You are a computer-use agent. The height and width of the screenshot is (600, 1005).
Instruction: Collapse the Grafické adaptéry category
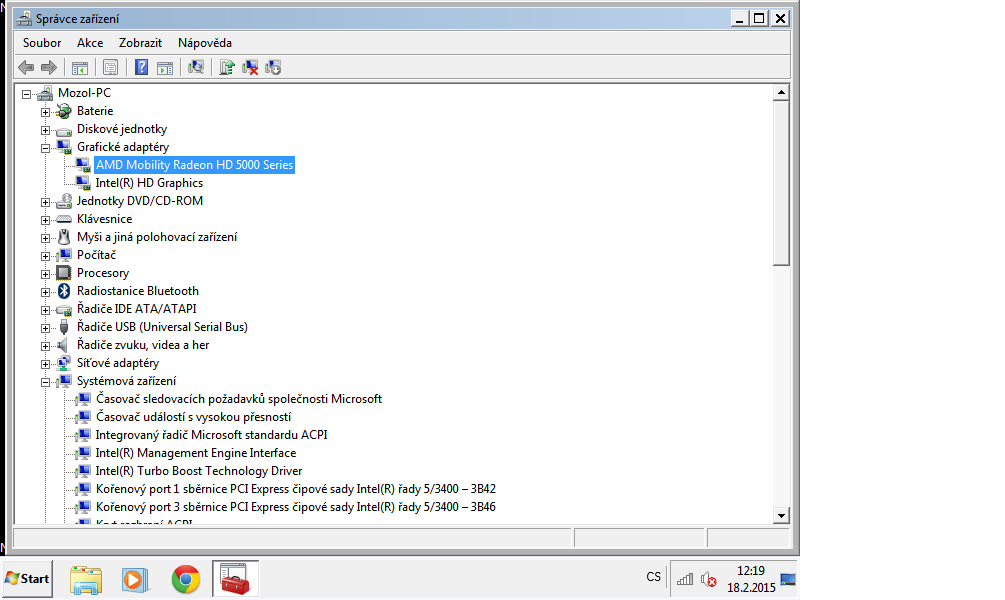pyautogui.click(x=46, y=148)
